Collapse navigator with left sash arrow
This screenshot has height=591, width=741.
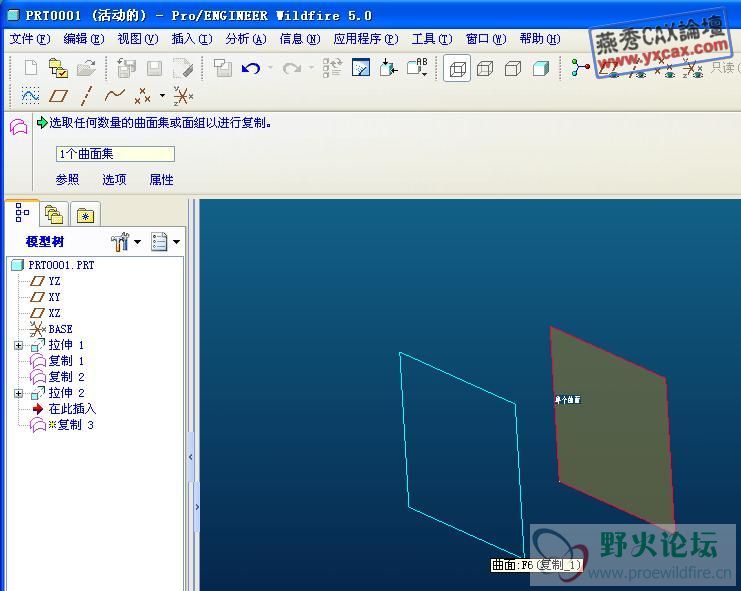pyautogui.click(x=190, y=457)
